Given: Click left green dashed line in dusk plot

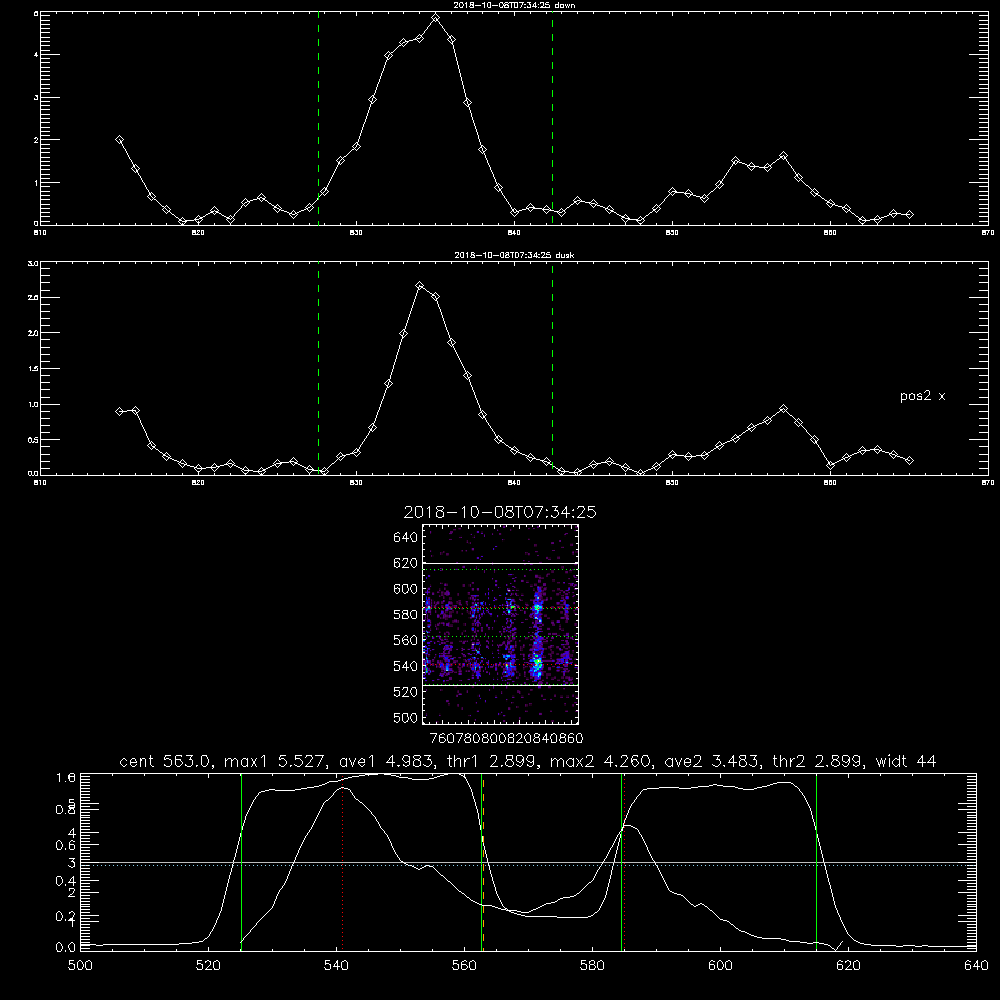Looking at the screenshot, I should click(x=318, y=368).
